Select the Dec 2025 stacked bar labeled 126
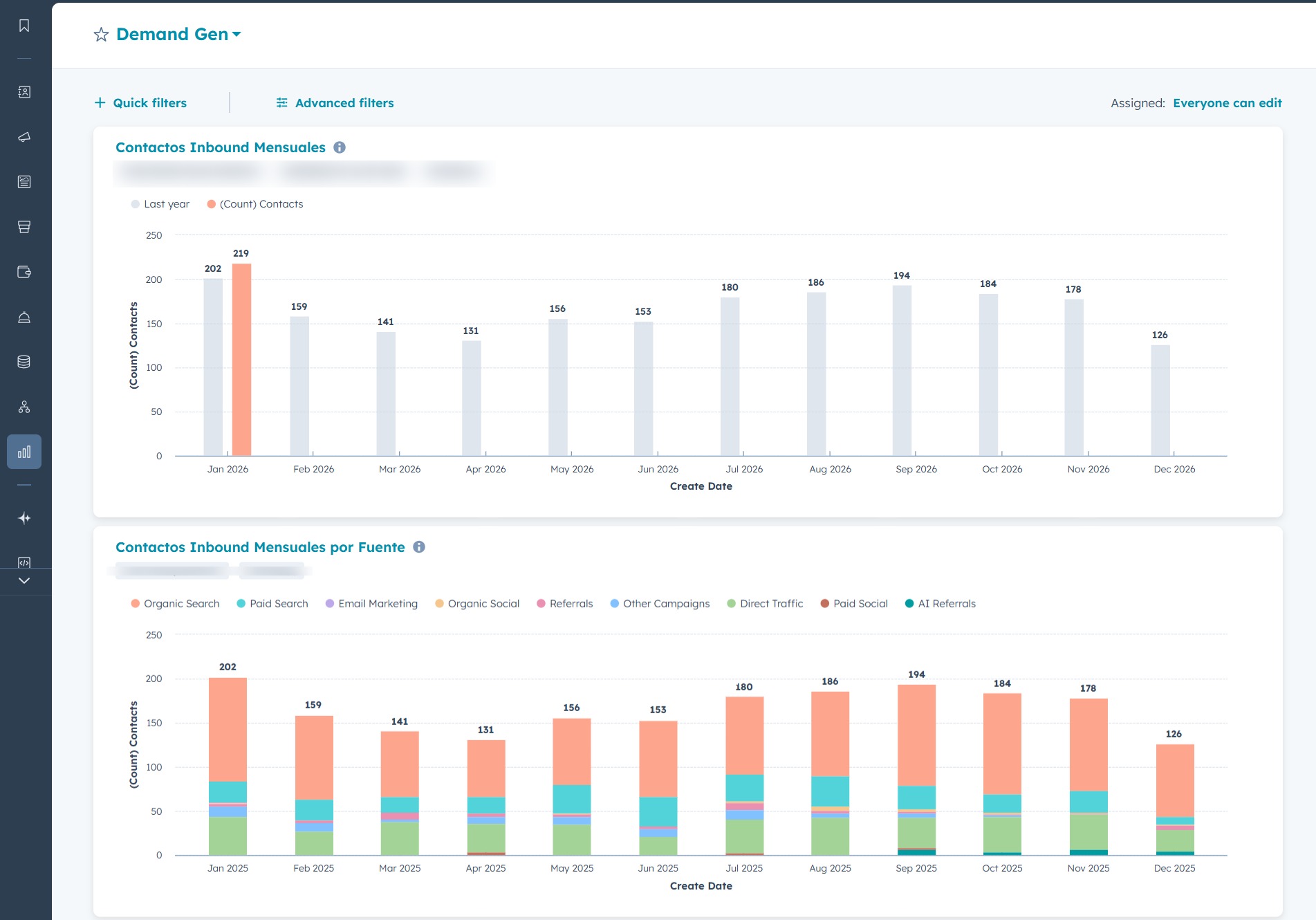This screenshot has width=1316, height=920. click(x=1175, y=800)
